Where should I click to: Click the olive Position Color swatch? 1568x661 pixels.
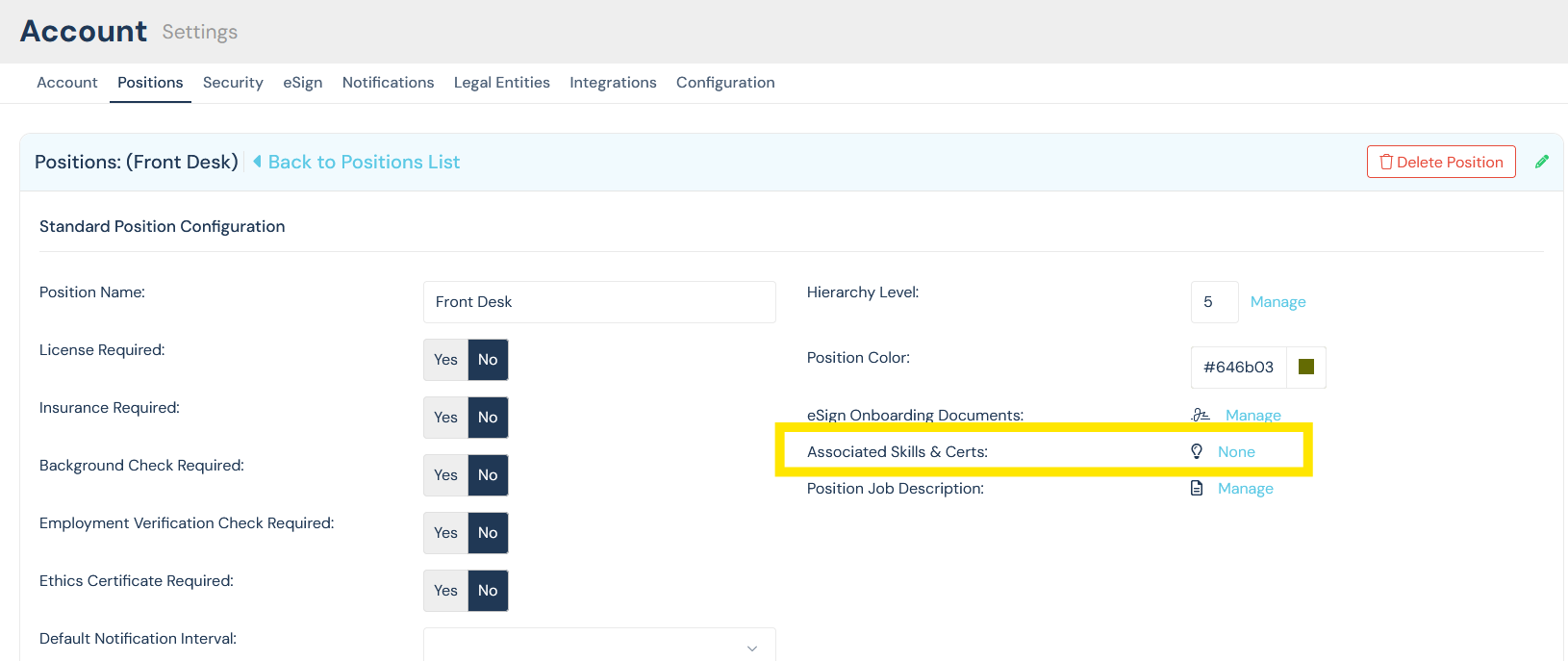(1305, 367)
